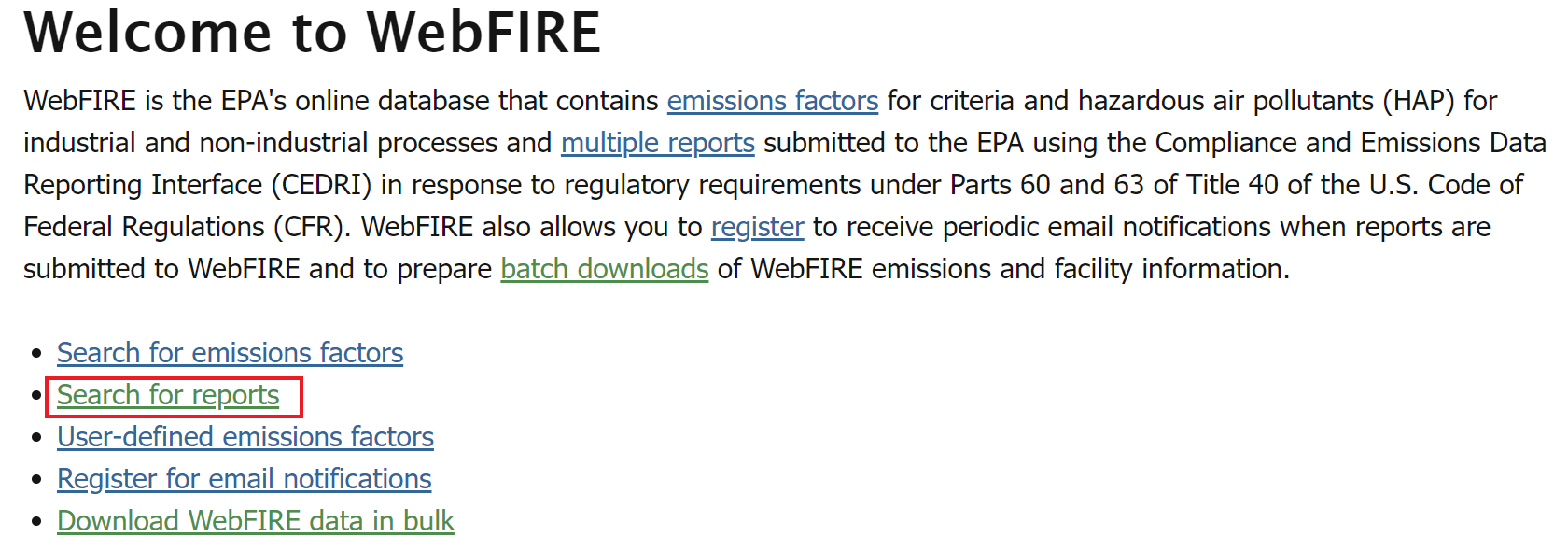The image size is (1568, 551).
Task: Open the "batch downloads" link
Action: point(605,269)
